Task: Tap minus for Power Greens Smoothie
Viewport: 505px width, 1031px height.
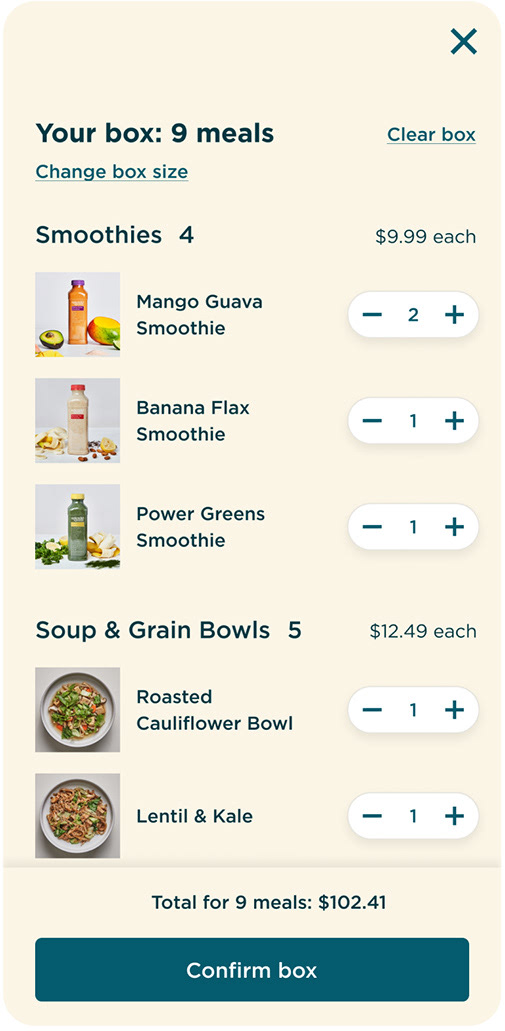Action: point(372,527)
